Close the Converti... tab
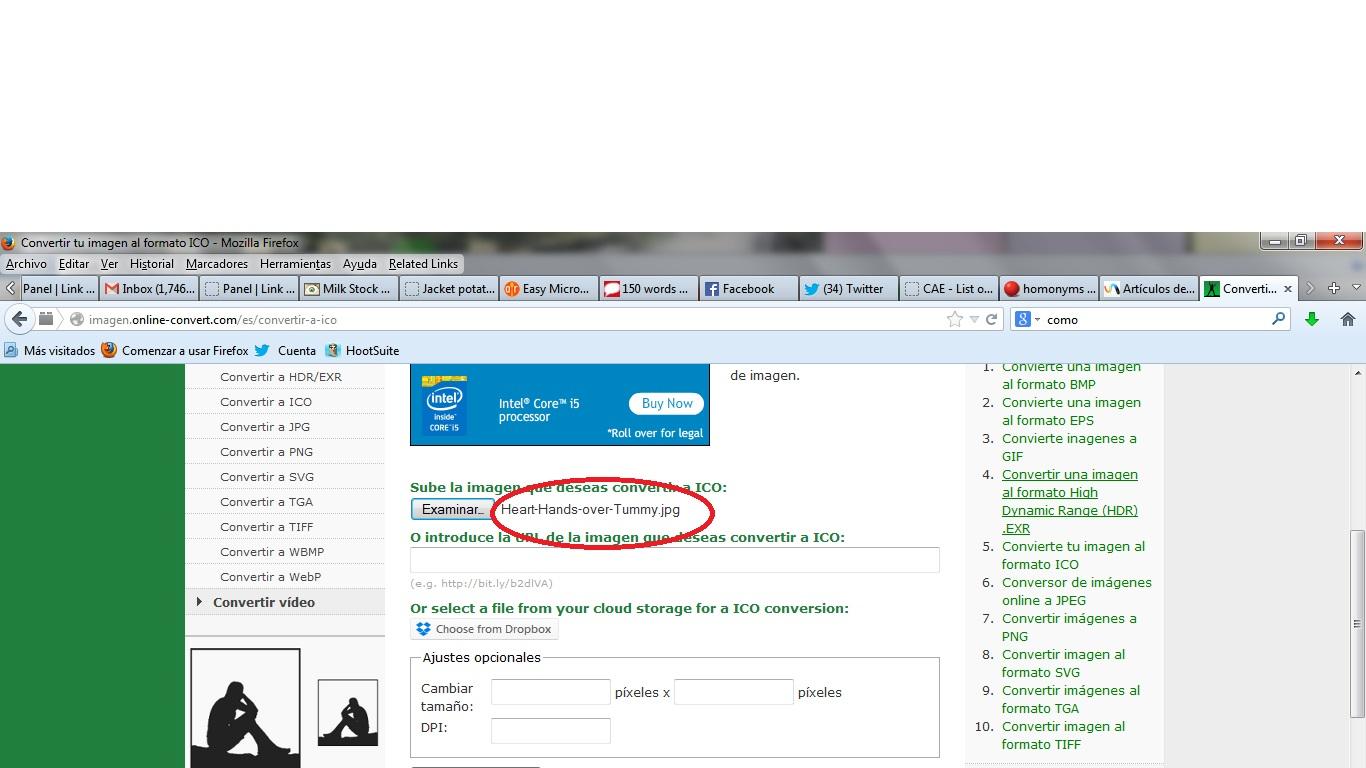The width and height of the screenshot is (1366, 768). point(1288,289)
